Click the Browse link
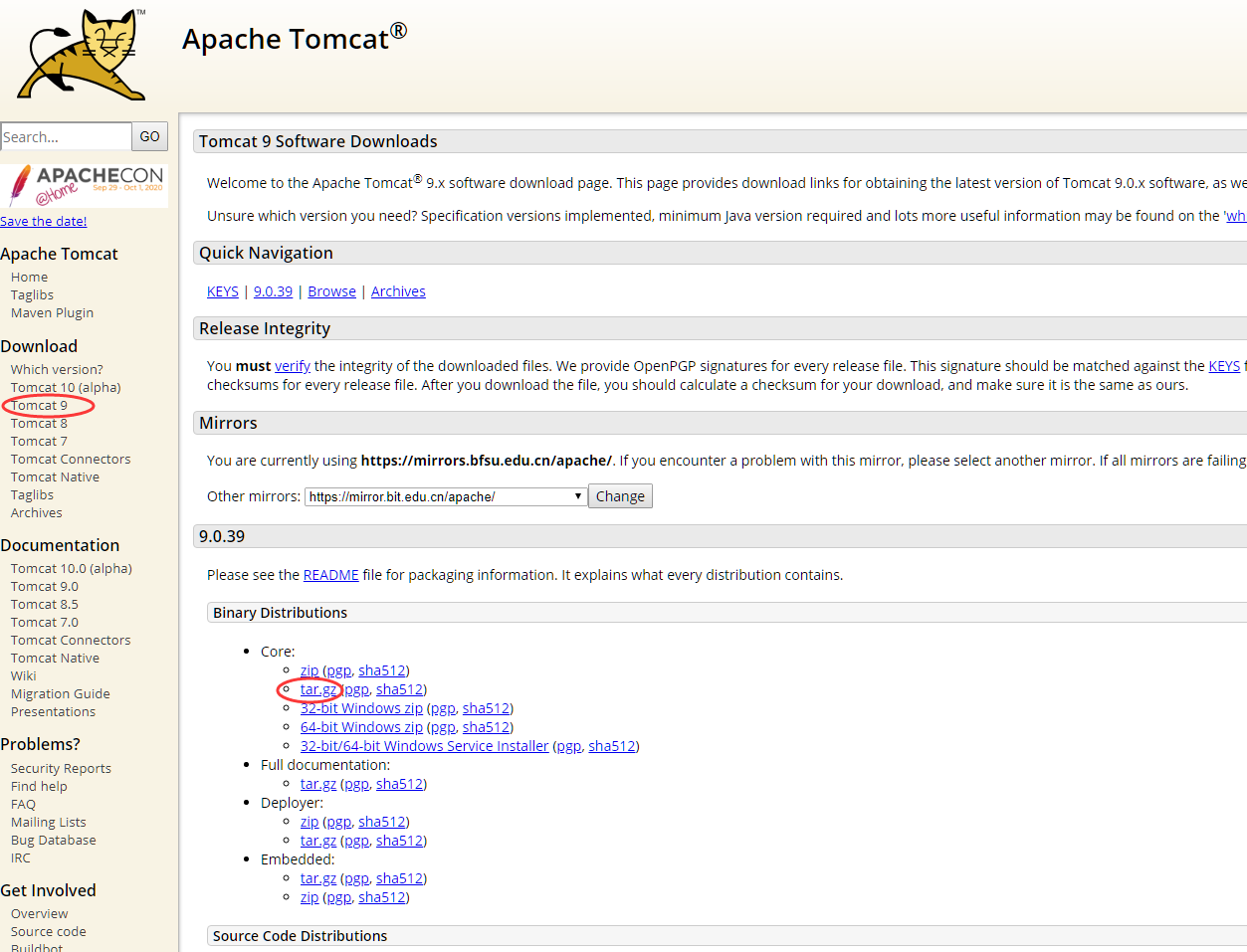The image size is (1247, 952). 331,291
